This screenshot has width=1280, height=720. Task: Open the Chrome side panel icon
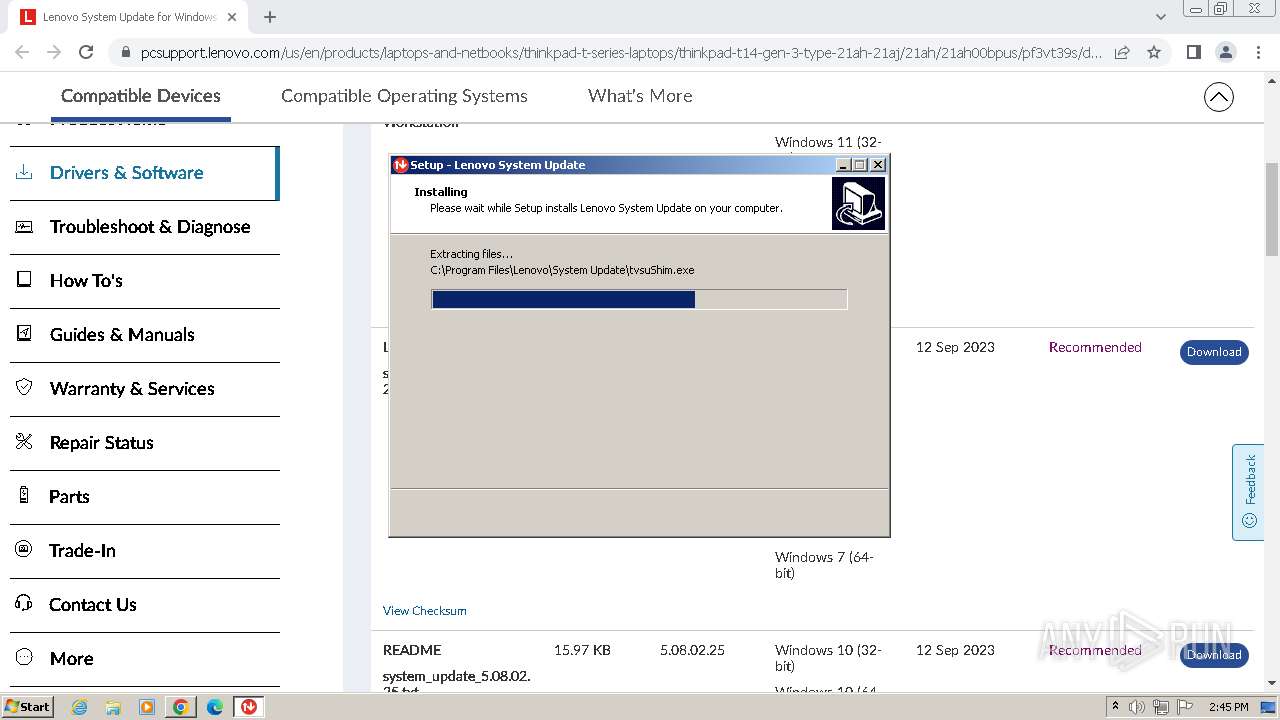[1193, 52]
